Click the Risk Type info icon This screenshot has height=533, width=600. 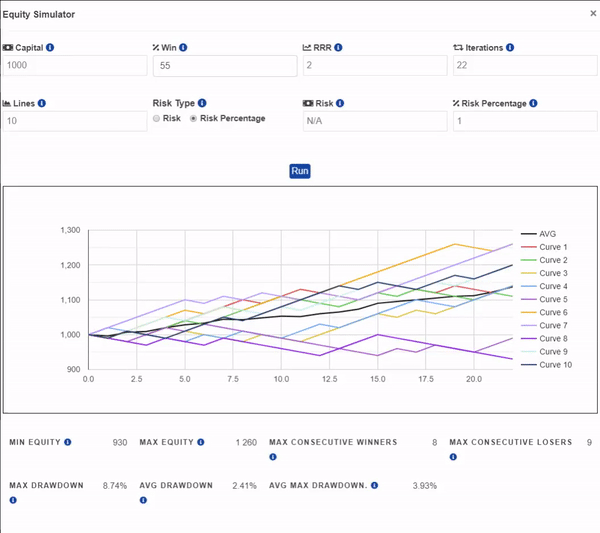pyautogui.click(x=202, y=102)
